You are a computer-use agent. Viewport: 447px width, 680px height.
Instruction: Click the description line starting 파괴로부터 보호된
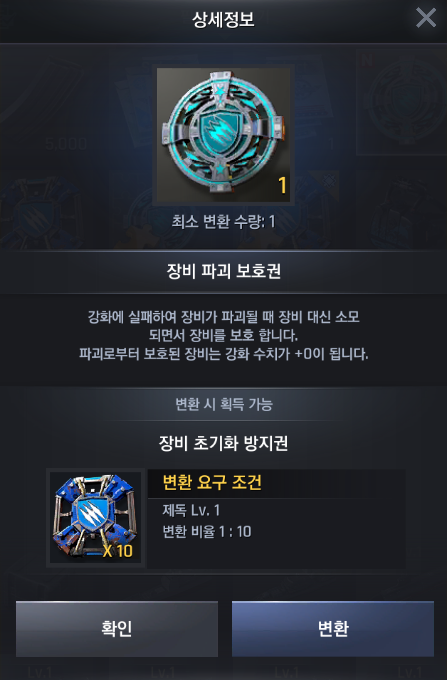point(224,354)
